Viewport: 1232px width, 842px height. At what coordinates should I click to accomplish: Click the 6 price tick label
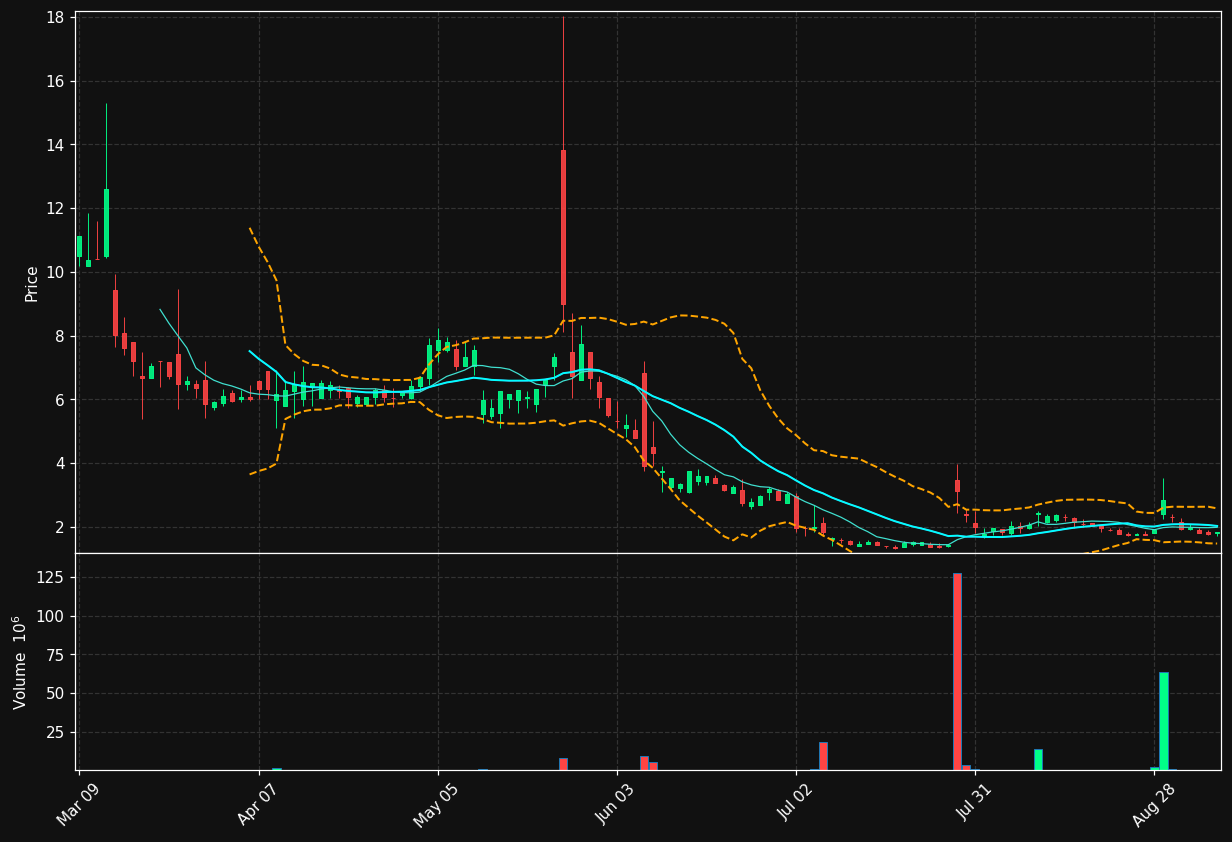coord(60,400)
